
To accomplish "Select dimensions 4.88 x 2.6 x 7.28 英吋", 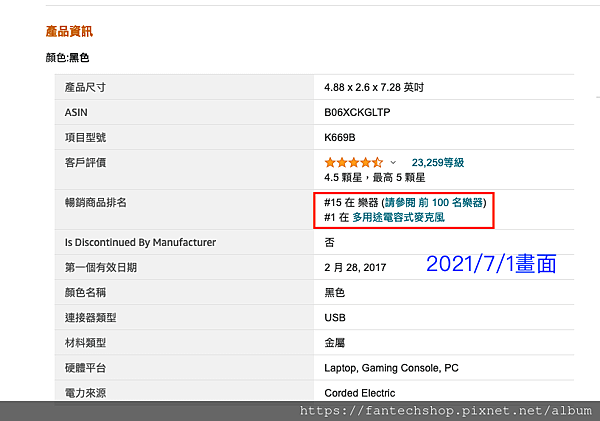I will [374, 87].
